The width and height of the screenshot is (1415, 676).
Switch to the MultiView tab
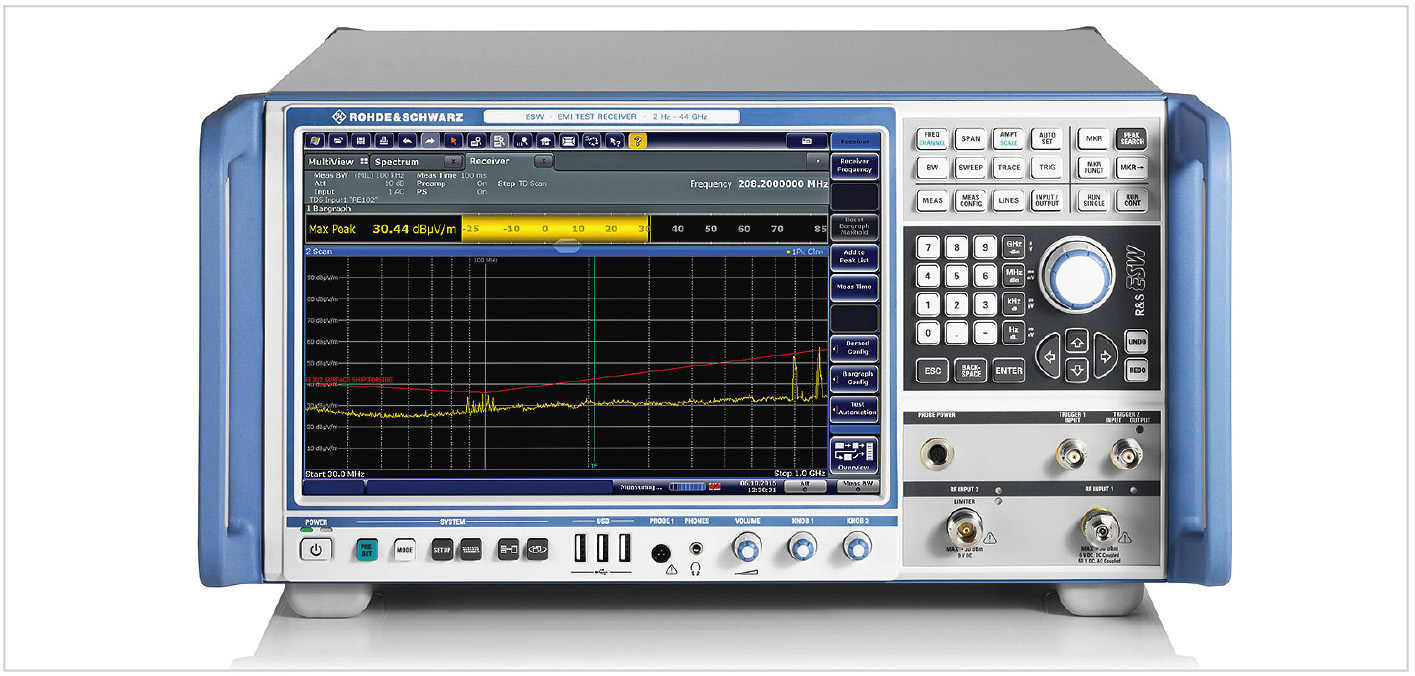337,161
